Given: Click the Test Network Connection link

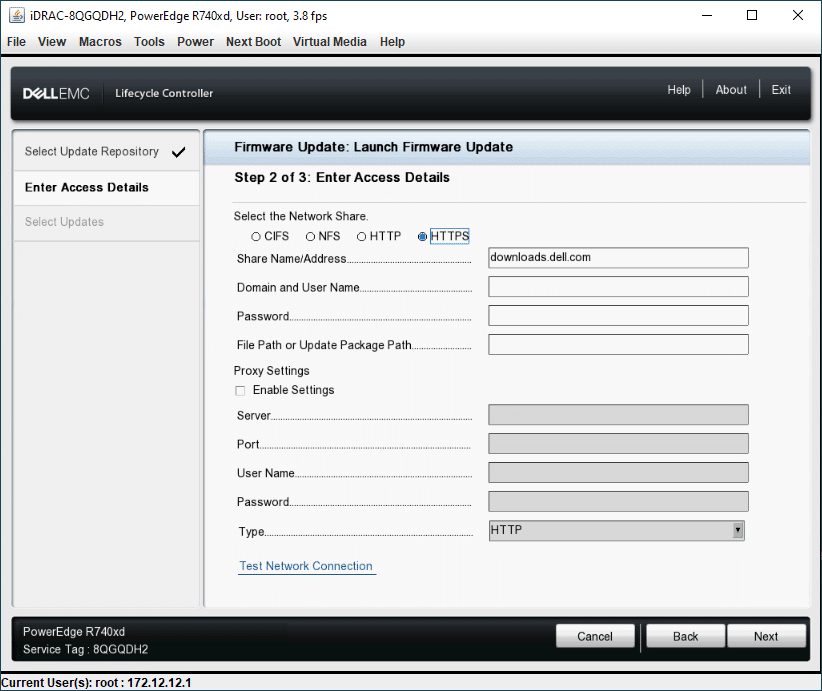Looking at the screenshot, I should [306, 566].
